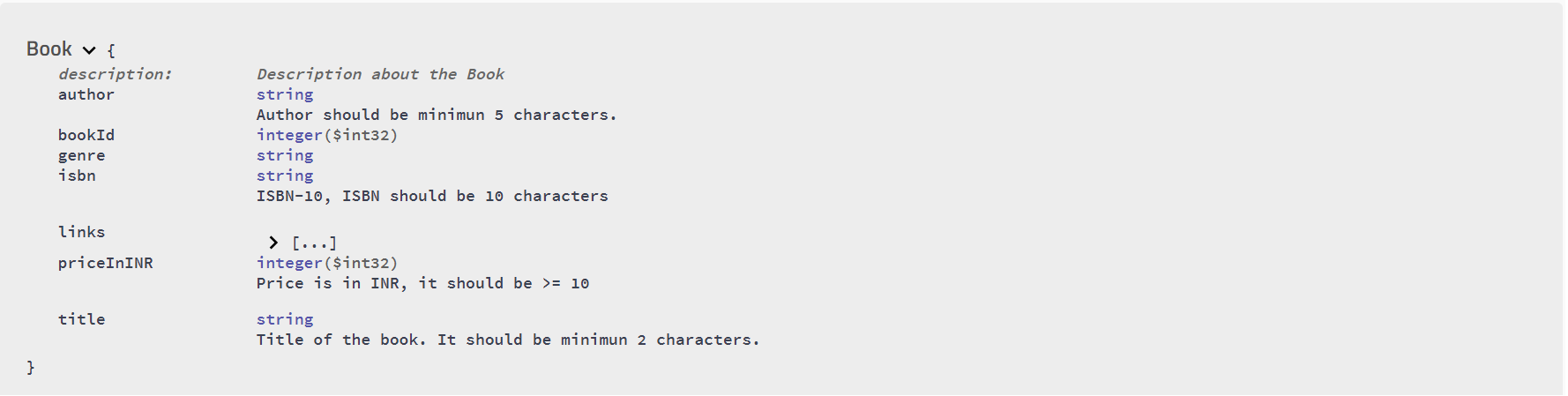Click the bookId integer($int32) type
This screenshot has height=396, width=1568.
coord(327,135)
